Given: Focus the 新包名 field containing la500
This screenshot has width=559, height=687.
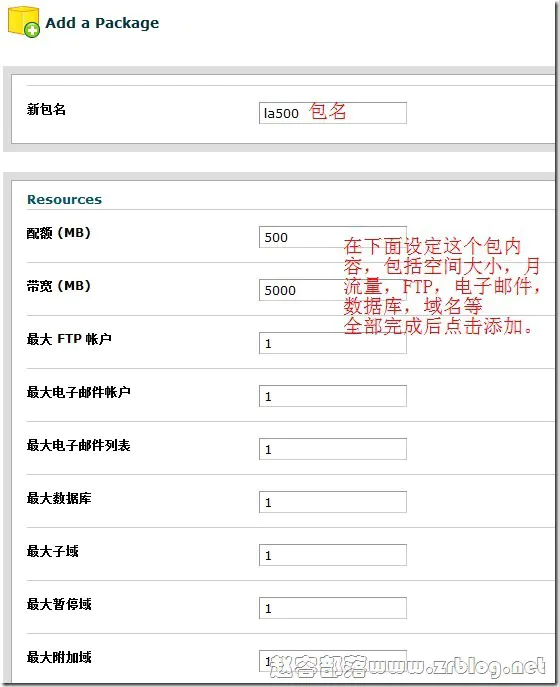Looking at the screenshot, I should tap(333, 113).
